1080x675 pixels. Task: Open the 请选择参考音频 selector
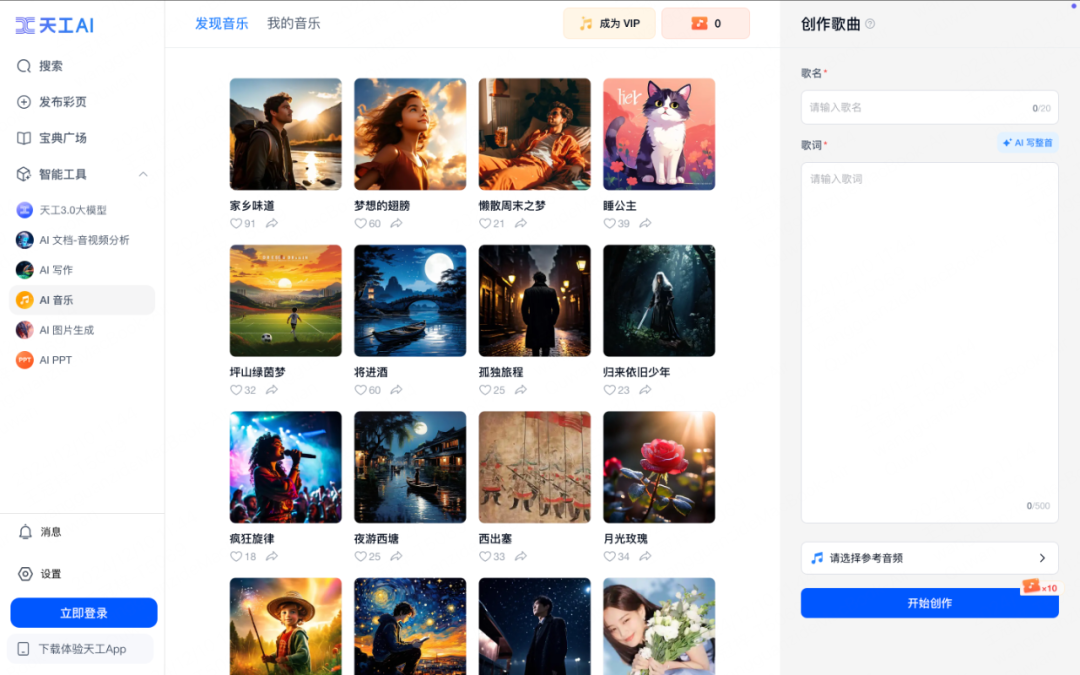coord(929,557)
